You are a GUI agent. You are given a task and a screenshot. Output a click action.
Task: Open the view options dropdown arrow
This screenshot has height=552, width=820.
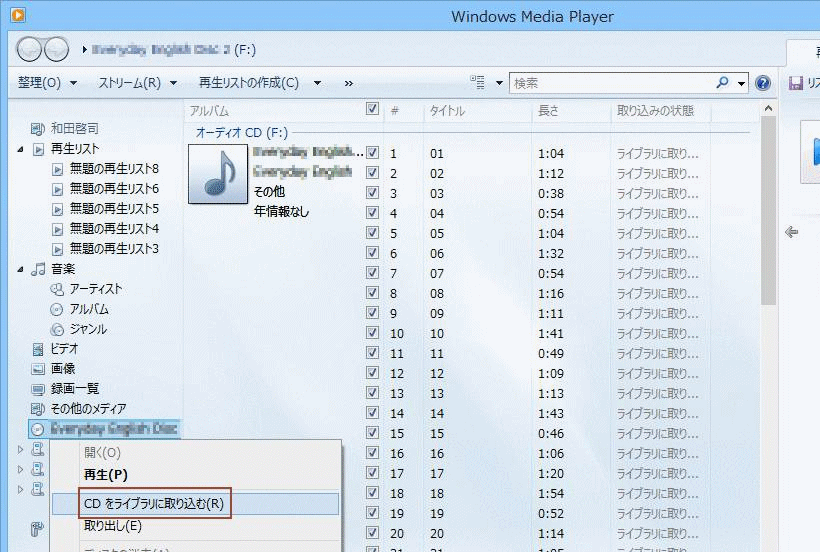click(499, 83)
